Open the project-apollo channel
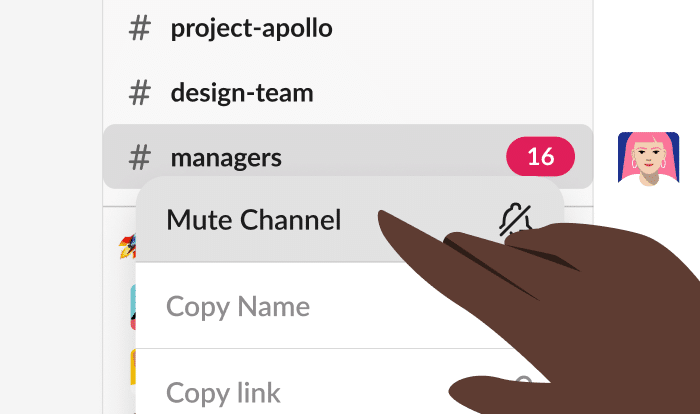 click(251, 29)
